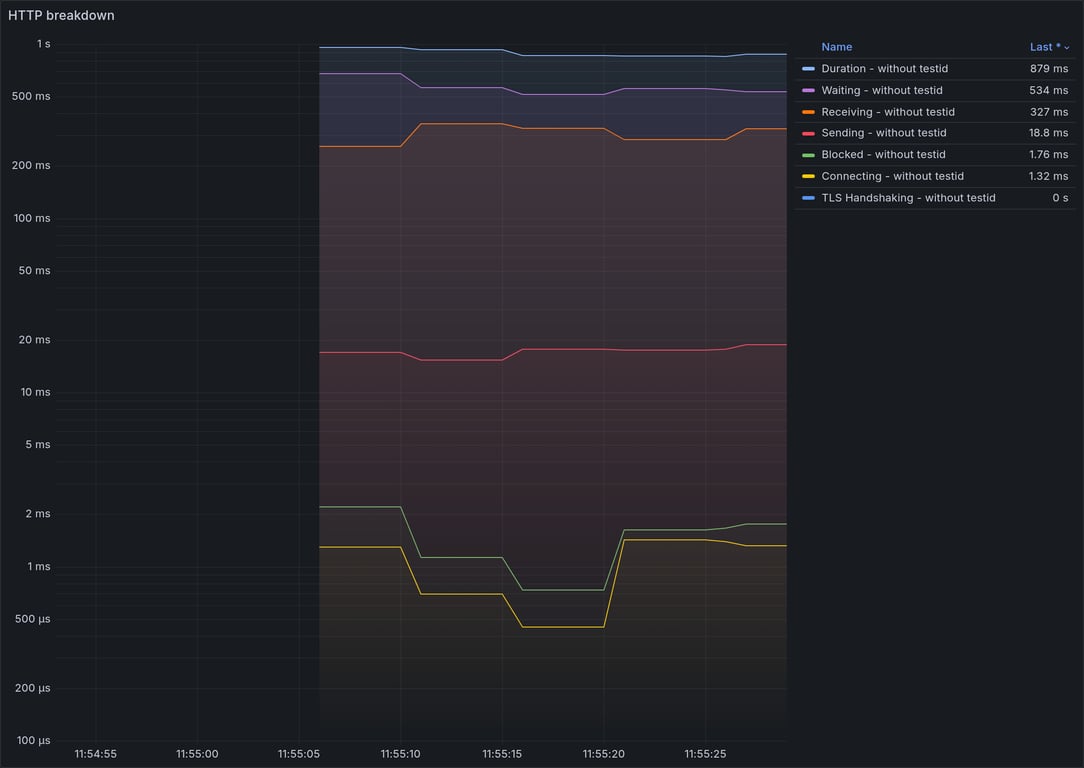Screen dimensions: 1084x768
Task: Toggle the Connecting - without testid series
Action: tap(892, 176)
